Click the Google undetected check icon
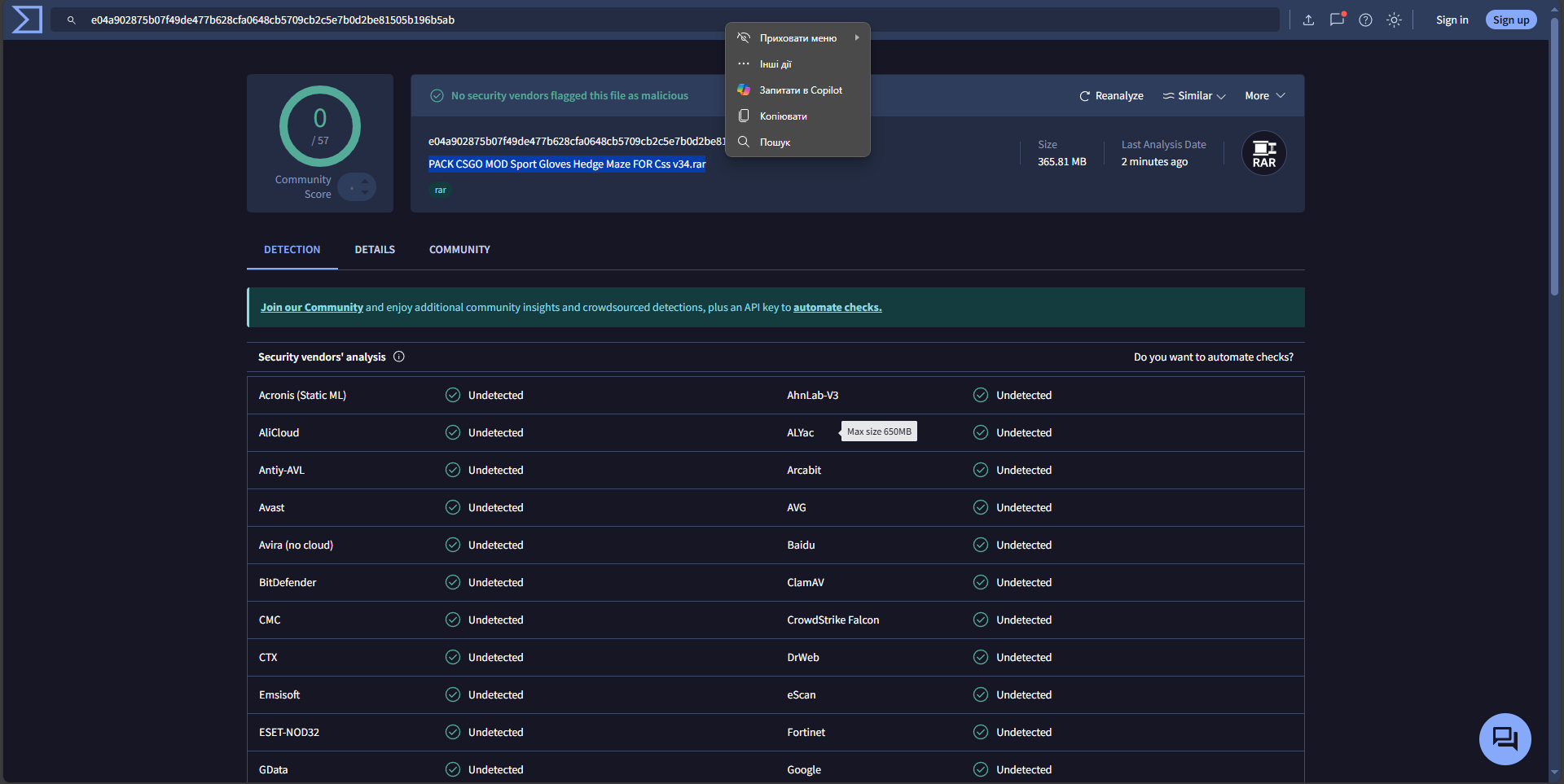1564x784 pixels. [981, 769]
